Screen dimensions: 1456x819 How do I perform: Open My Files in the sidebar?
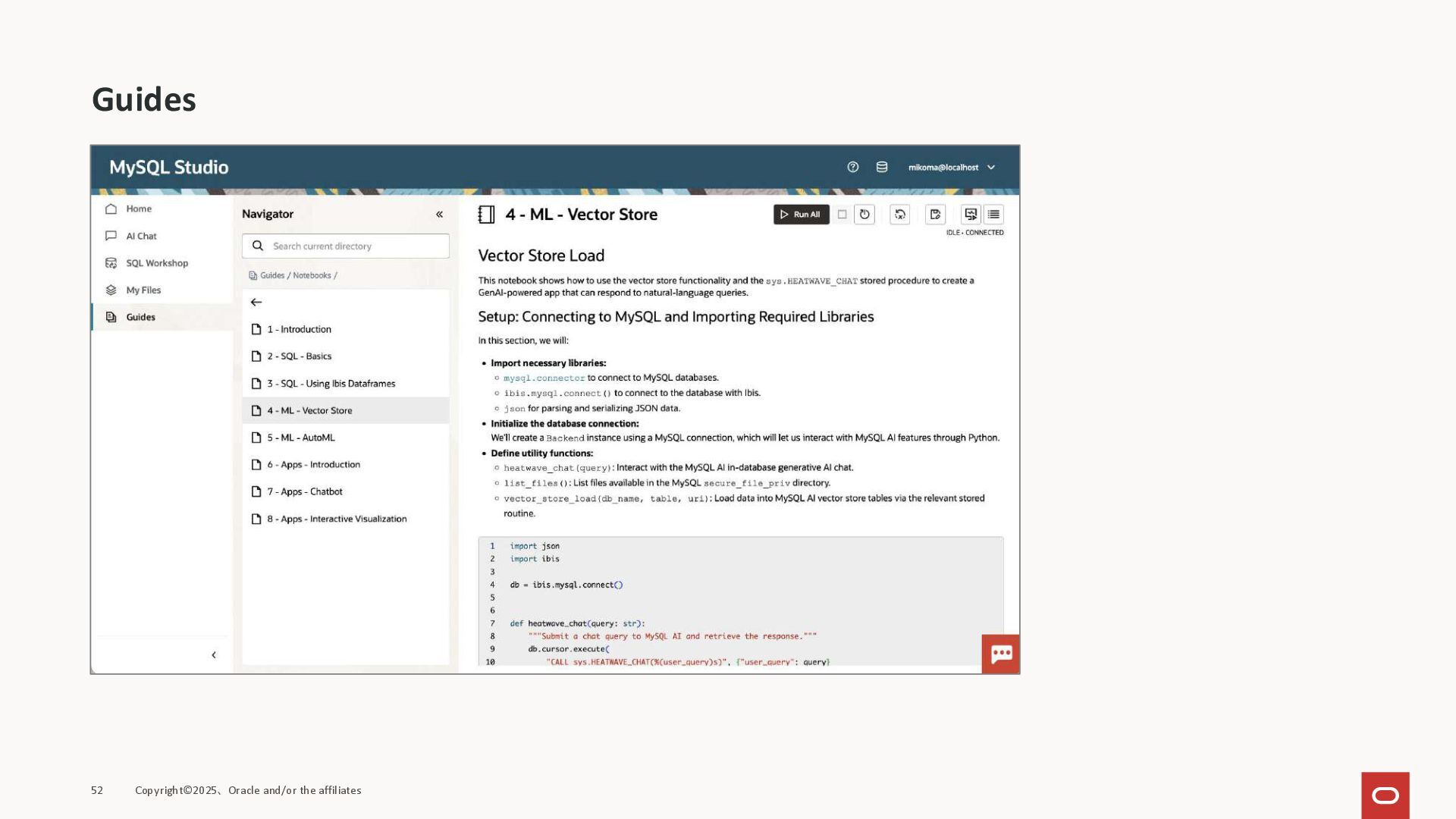point(143,290)
